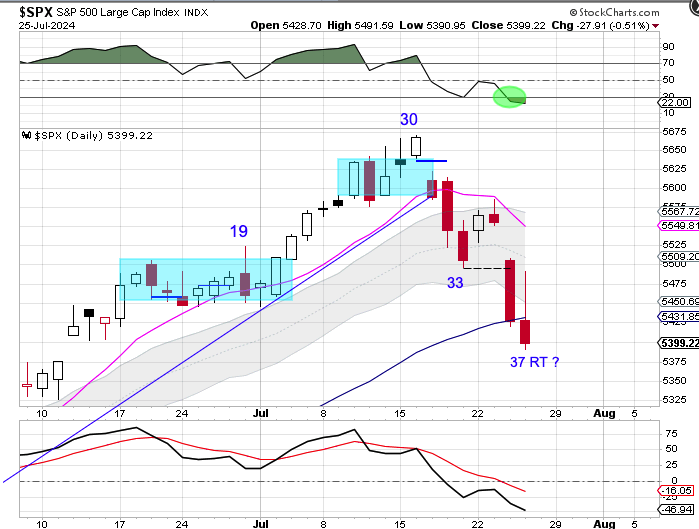Image resolution: width=699 pixels, height=529 pixels.
Task: Click the '22' date label under price panel
Action: click(x=477, y=414)
